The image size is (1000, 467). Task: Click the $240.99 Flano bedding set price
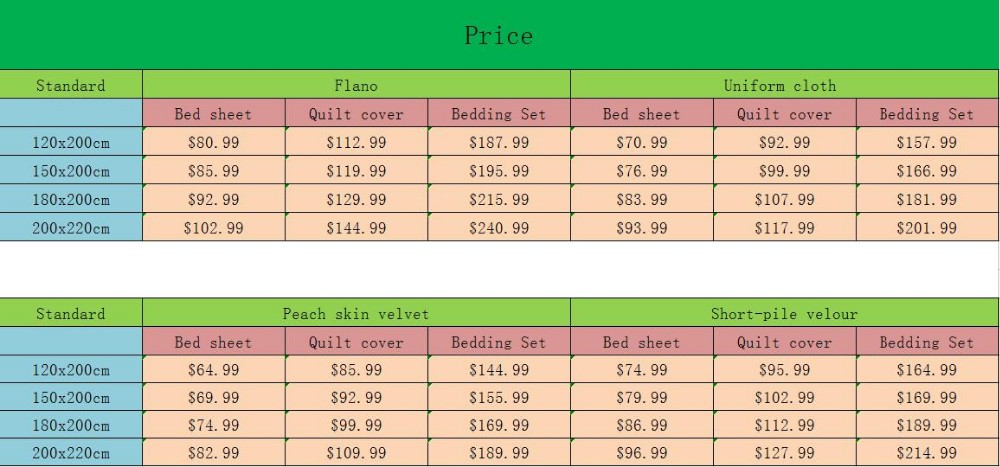point(499,228)
